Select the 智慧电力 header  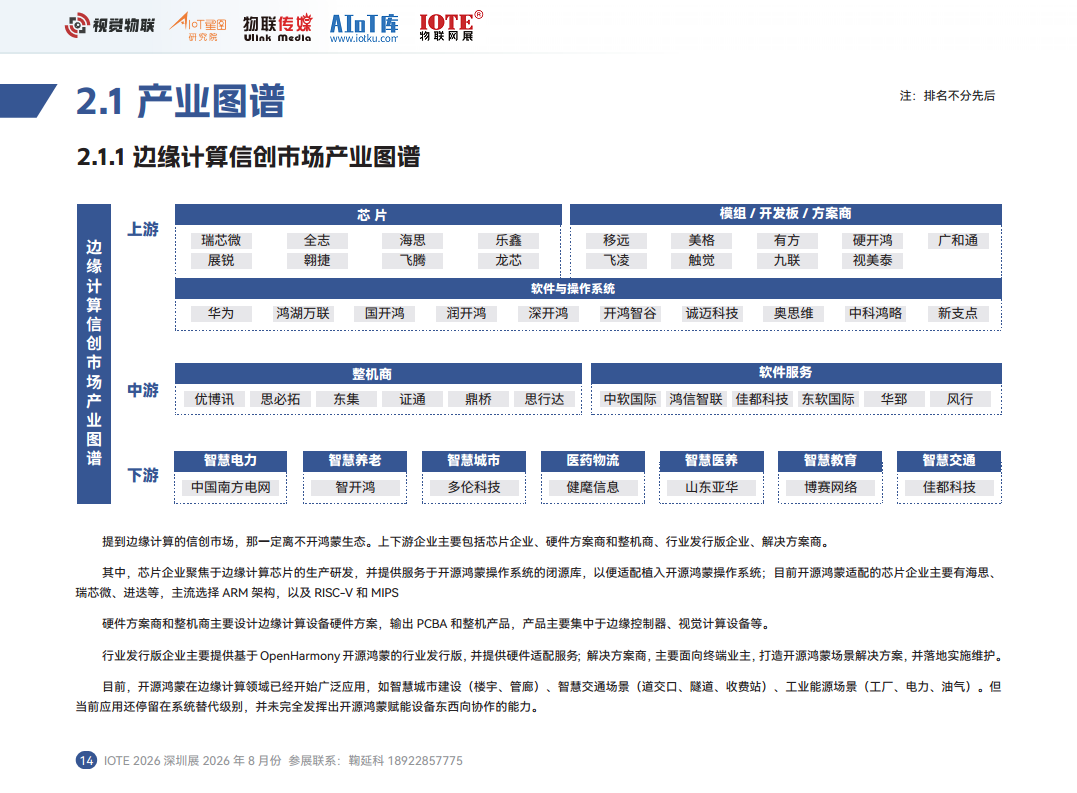click(230, 461)
